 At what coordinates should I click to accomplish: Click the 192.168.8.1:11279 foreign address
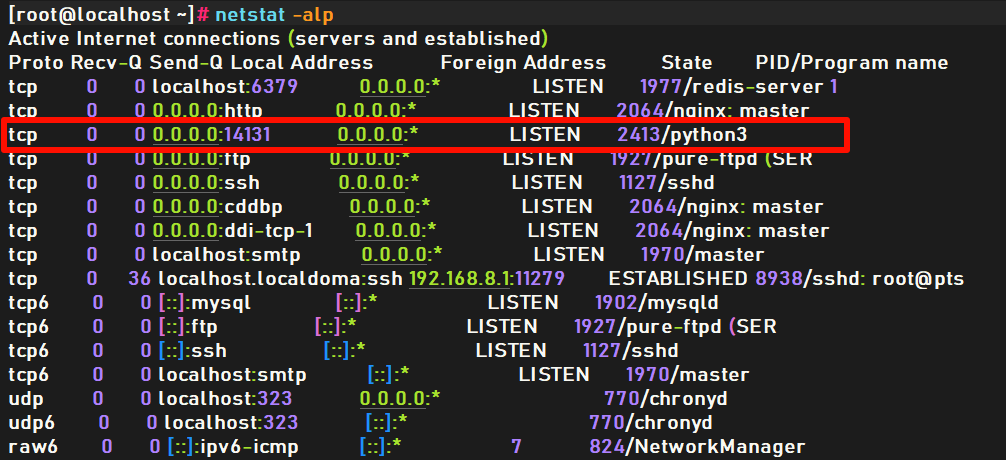pyautogui.click(x=487, y=279)
